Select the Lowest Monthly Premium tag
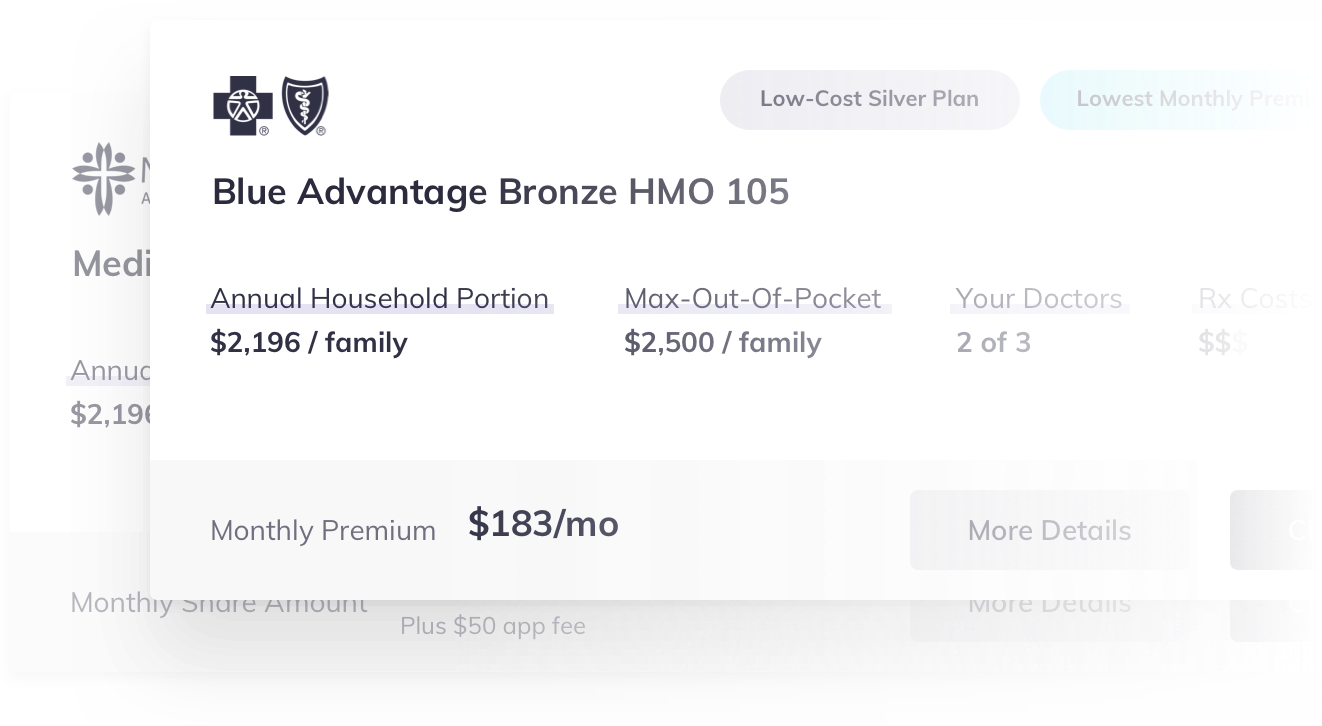 pos(1181,99)
